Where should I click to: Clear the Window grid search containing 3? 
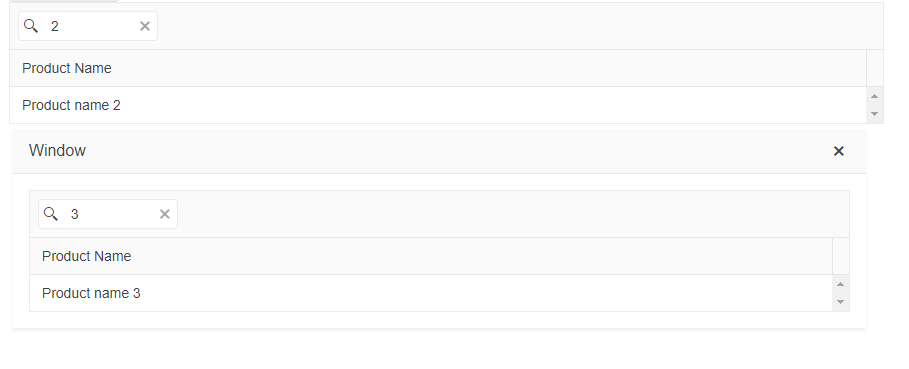[x=165, y=214]
